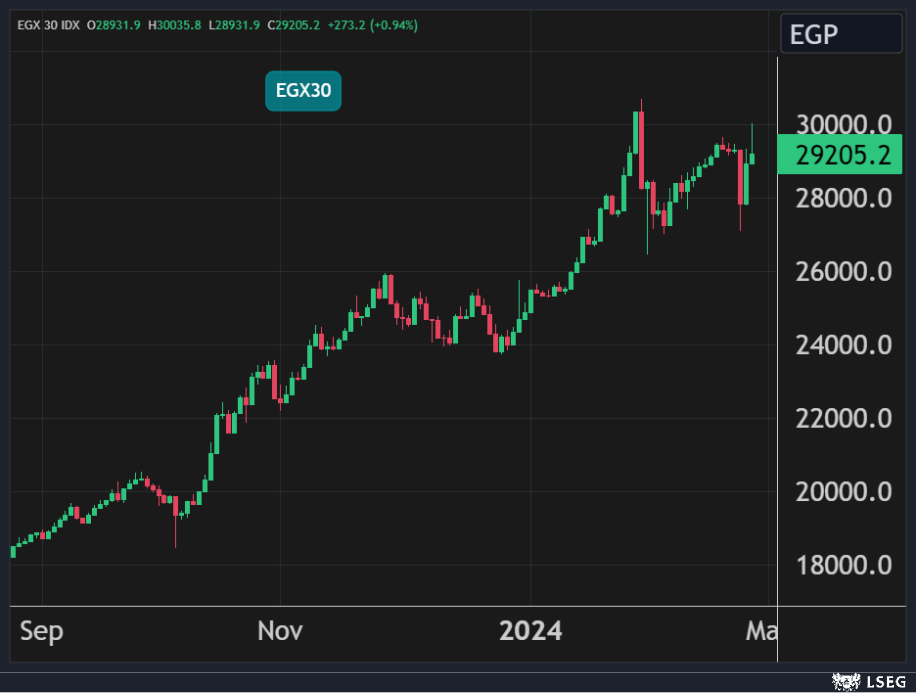Click the 30000.0 price axis label
Image resolution: width=916 pixels, height=693 pixels.
tap(843, 125)
